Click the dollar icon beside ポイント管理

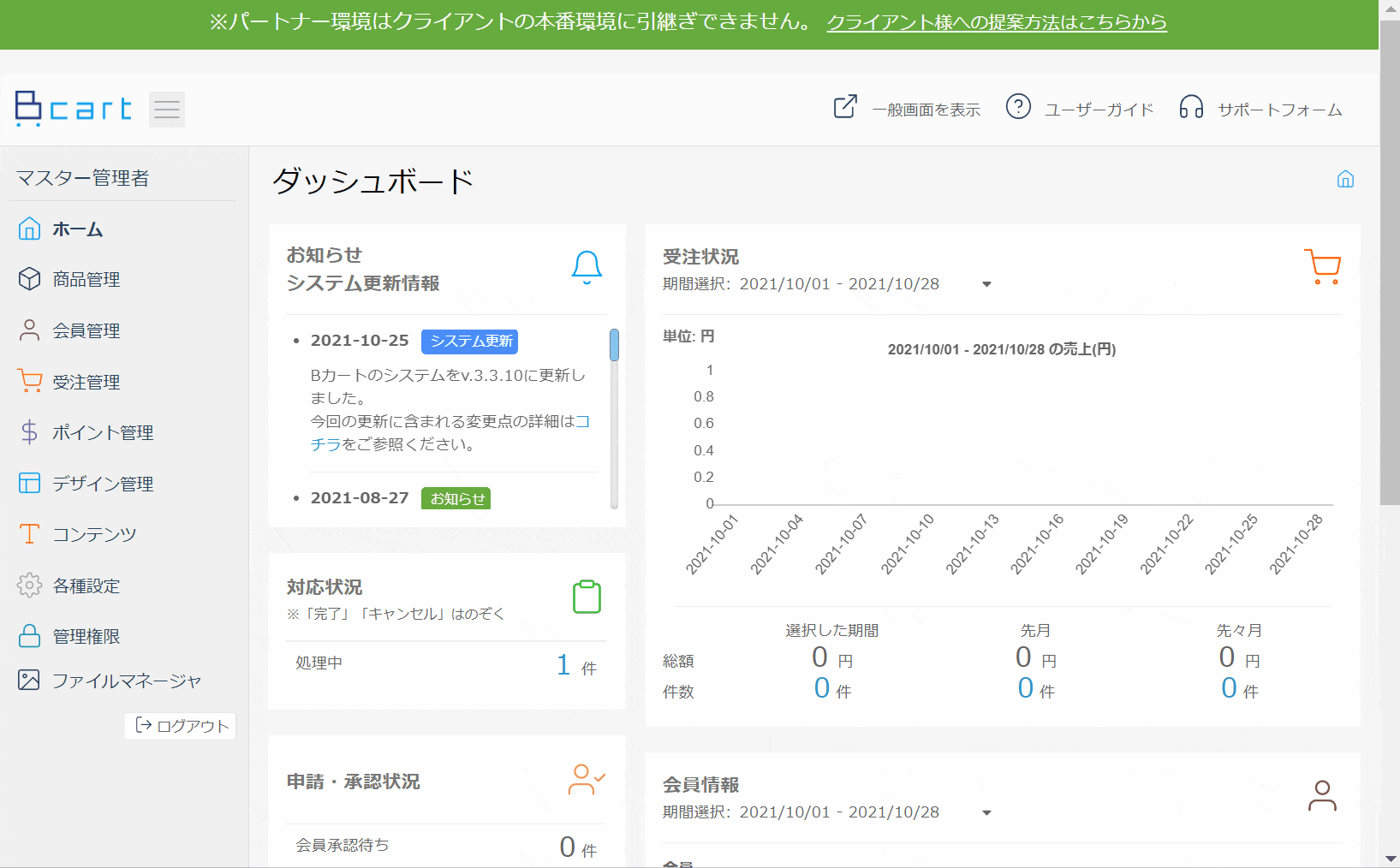(x=29, y=432)
